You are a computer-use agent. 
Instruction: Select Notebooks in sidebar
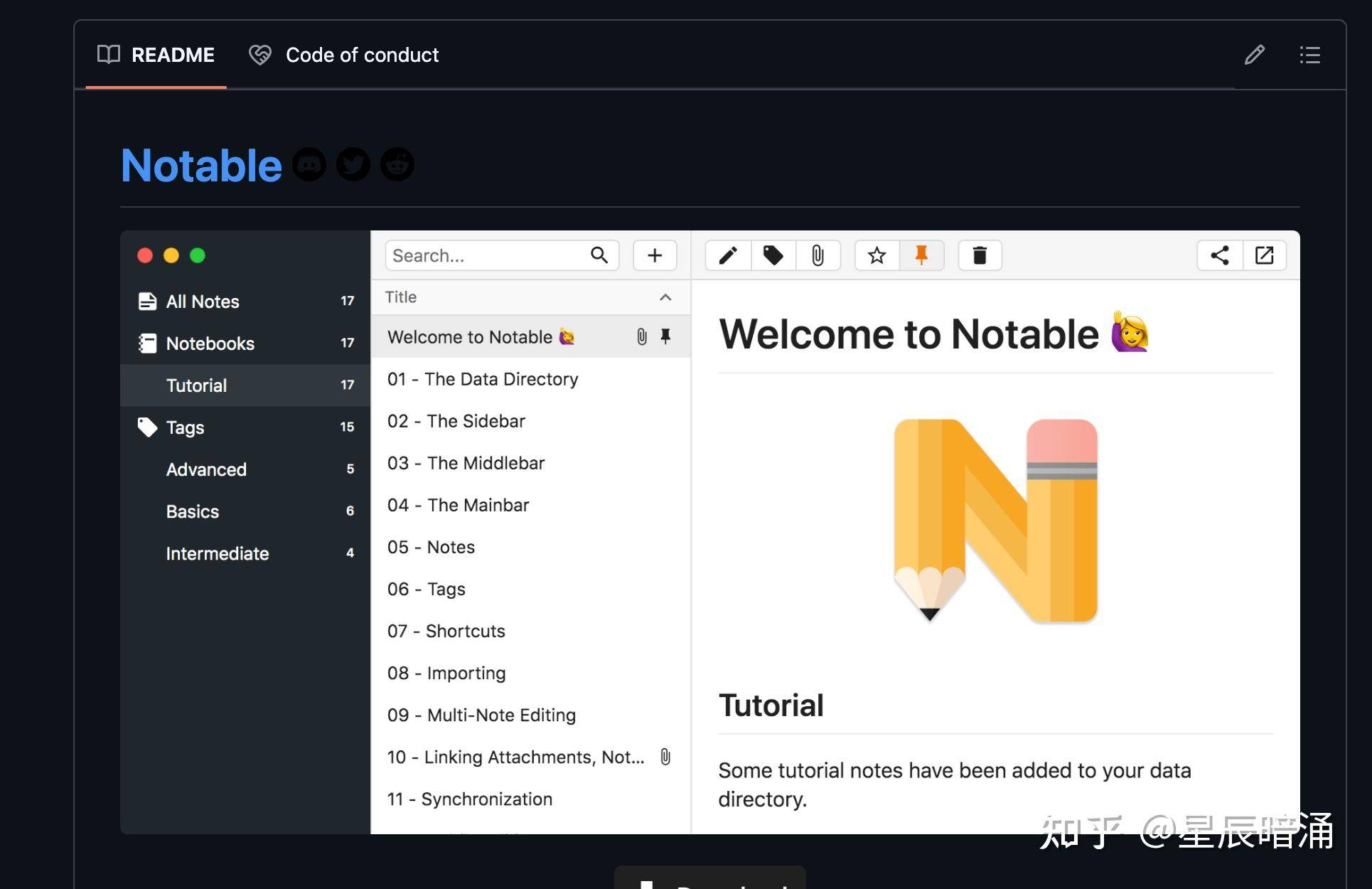click(245, 344)
